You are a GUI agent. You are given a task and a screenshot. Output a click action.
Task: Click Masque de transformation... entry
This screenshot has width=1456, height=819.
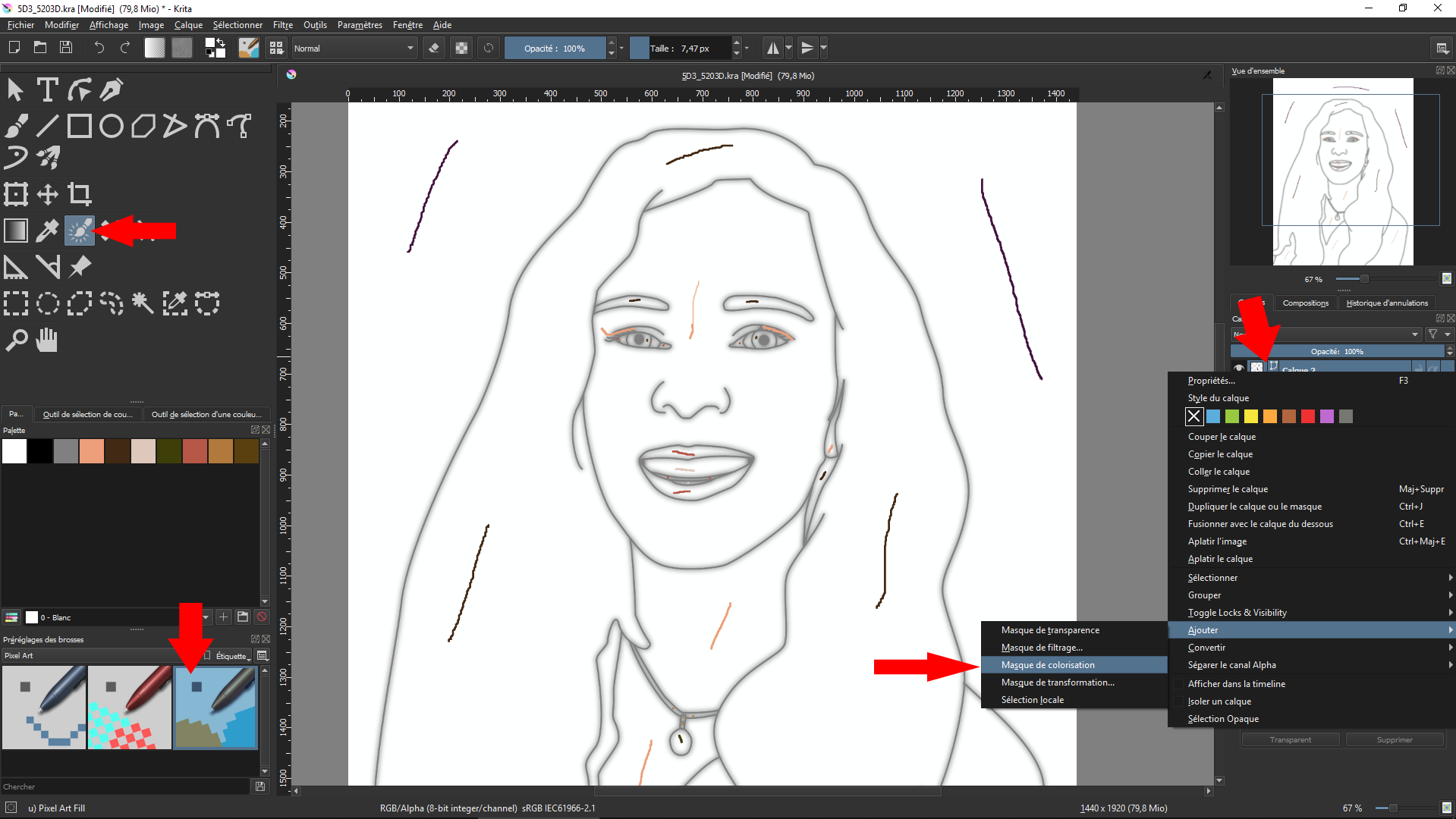[x=1074, y=682]
